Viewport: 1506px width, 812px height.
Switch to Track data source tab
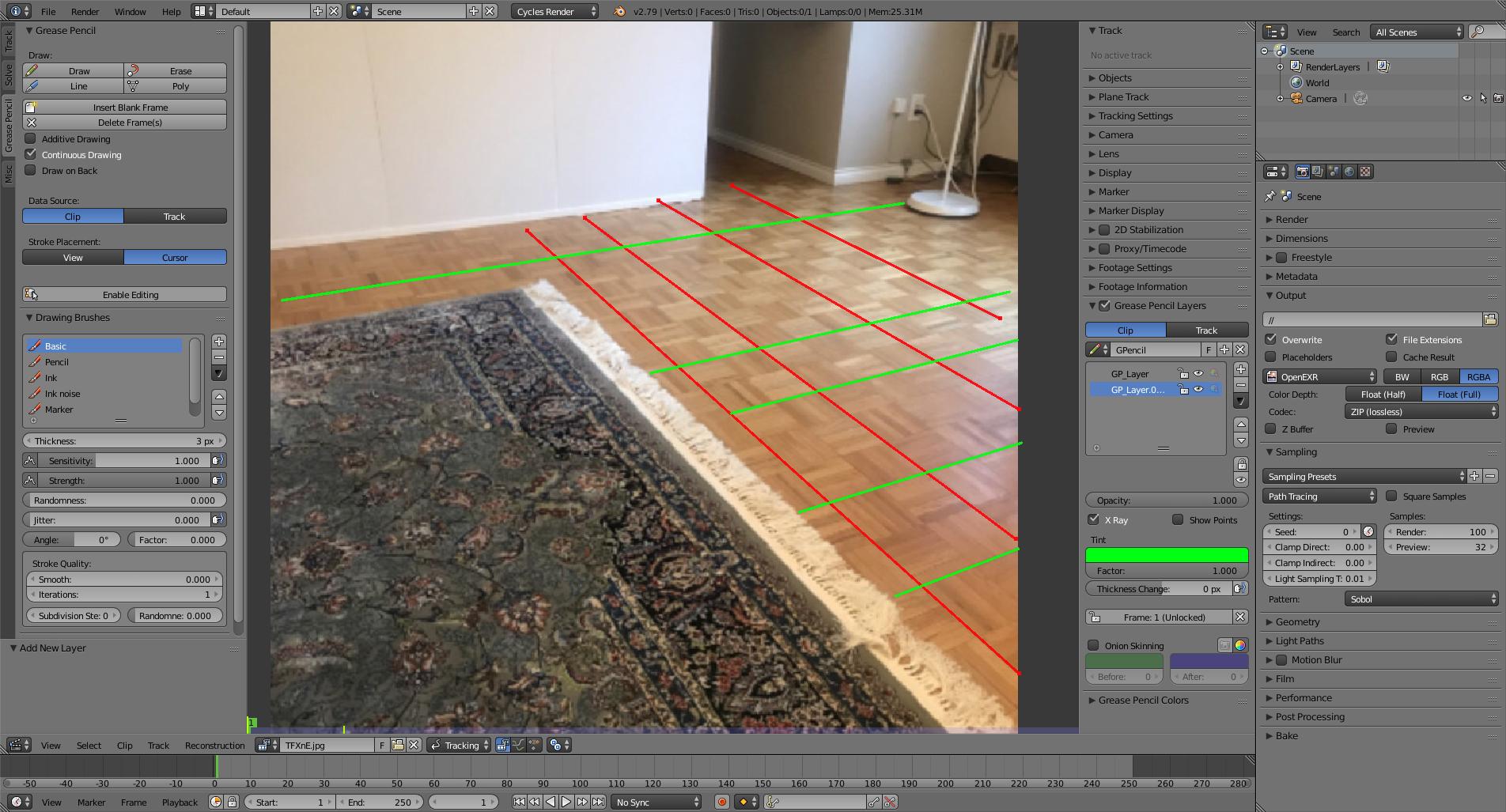click(175, 216)
